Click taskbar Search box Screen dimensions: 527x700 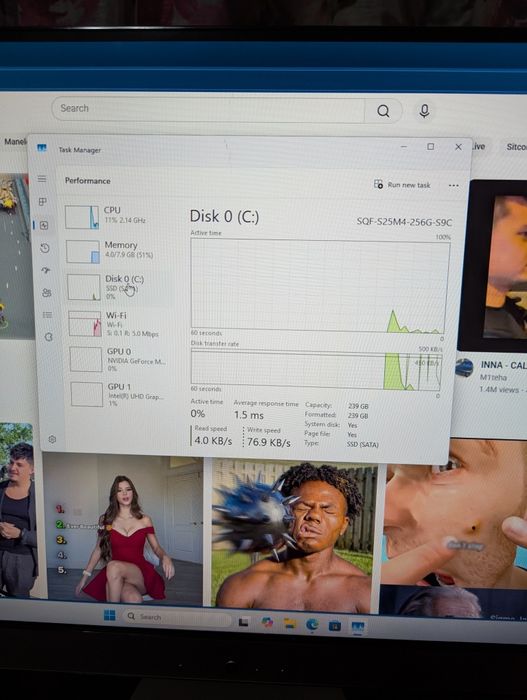[x=177, y=617]
